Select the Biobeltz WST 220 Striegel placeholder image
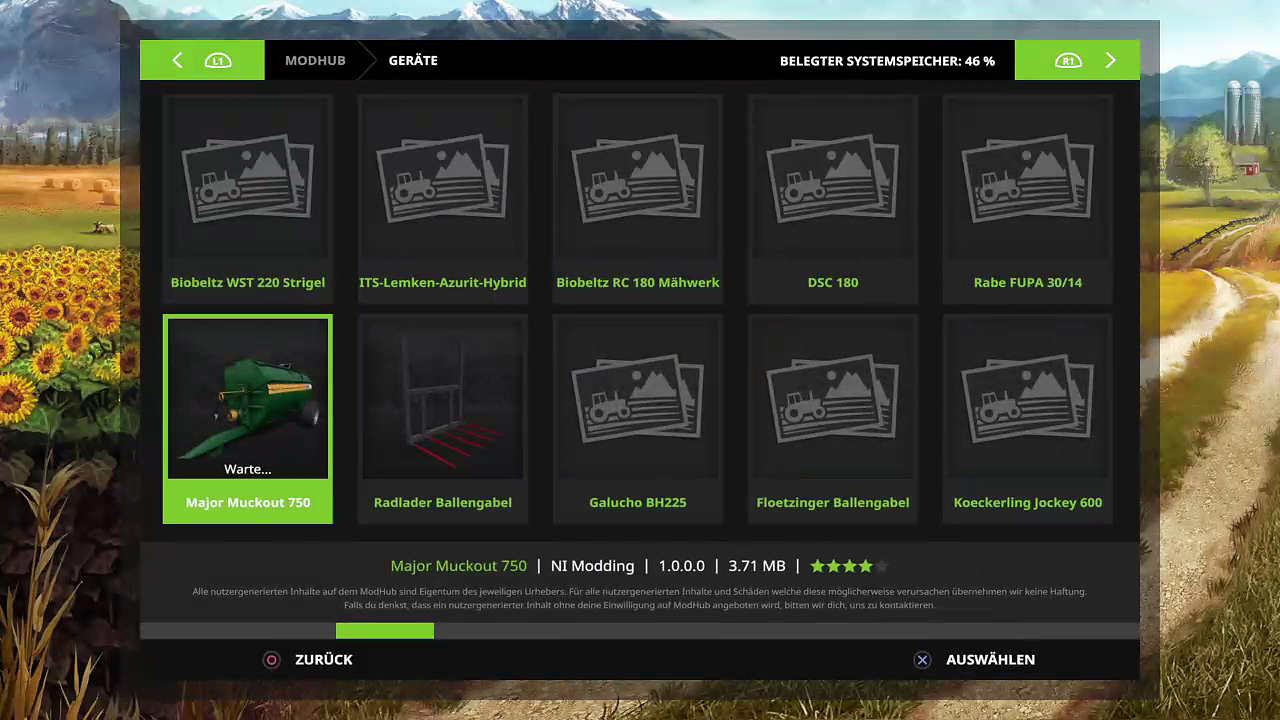1280x720 pixels. (248, 180)
